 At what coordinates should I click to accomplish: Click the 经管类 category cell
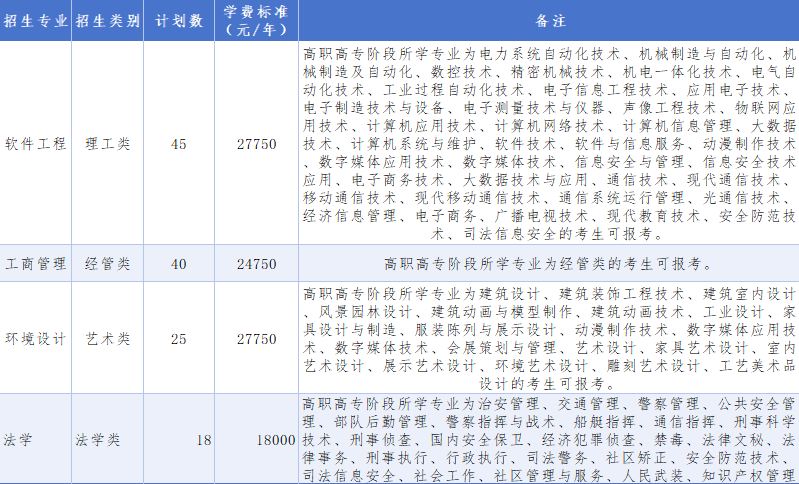(x=107, y=264)
